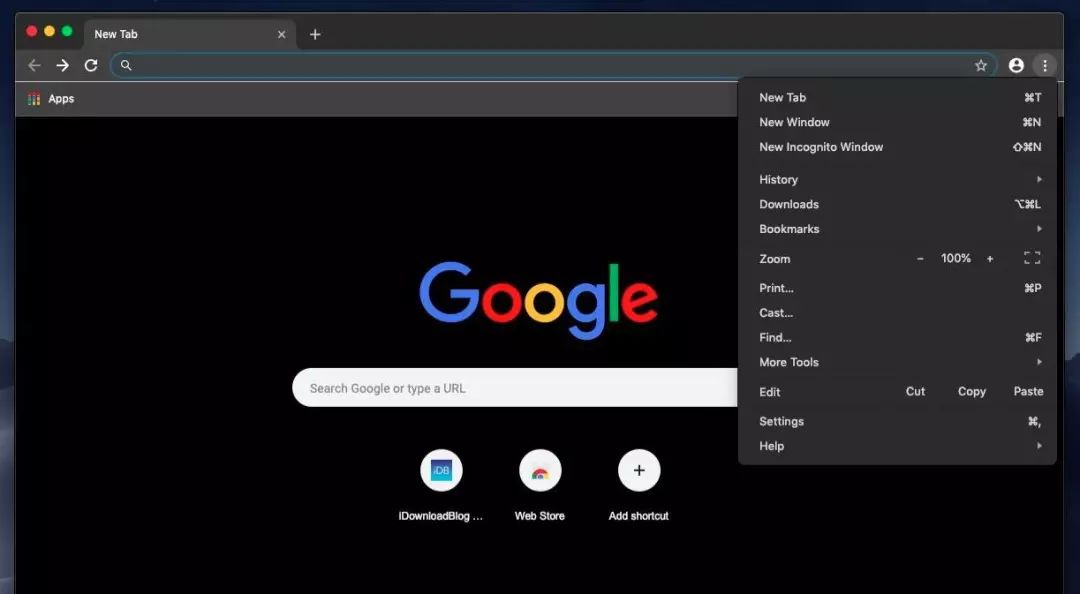
Task: Close the three-dot Chrome menu button
Action: tap(1045, 65)
